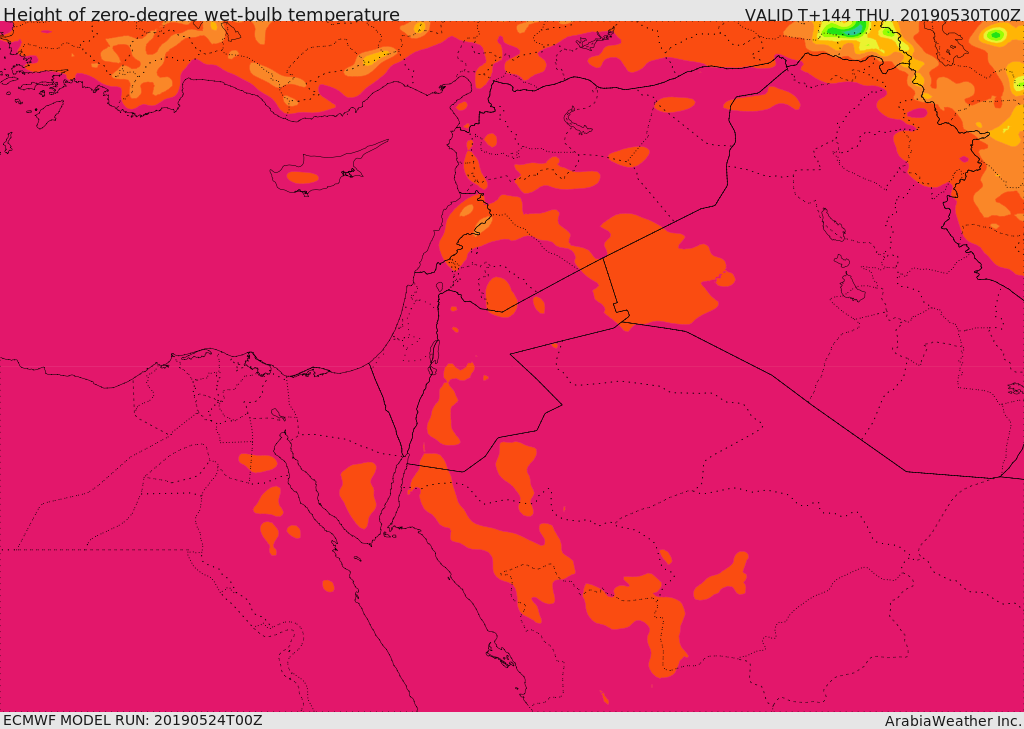Select the 'ArabiaWeather Inc' credit text
Viewport: 1024px width, 729px height.
(x=952, y=721)
